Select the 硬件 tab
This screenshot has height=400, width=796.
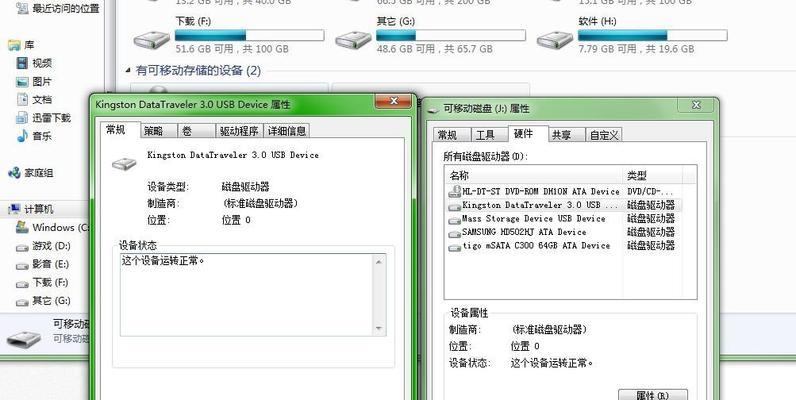pyautogui.click(x=527, y=134)
